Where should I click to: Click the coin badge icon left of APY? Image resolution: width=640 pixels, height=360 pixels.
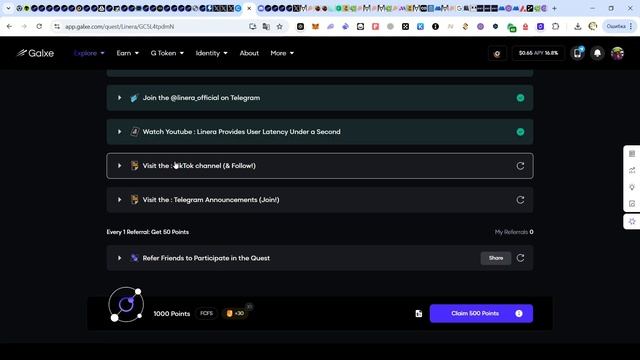click(497, 53)
